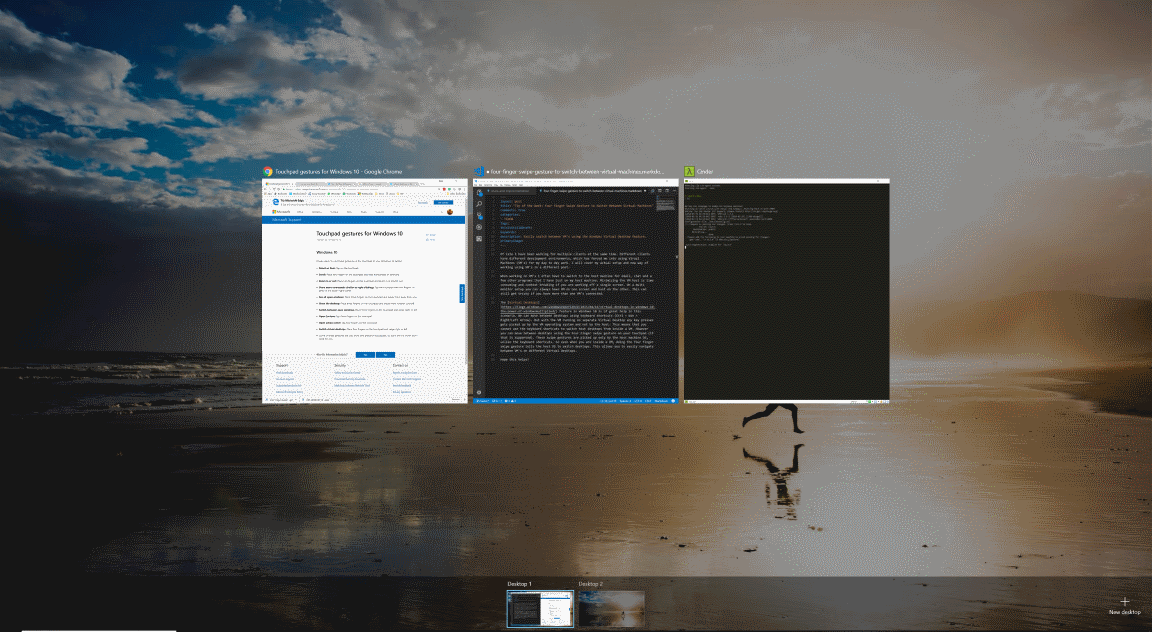The image size is (1152, 632).
Task: Click the Google Chrome icon beside window title
Action: click(x=268, y=171)
